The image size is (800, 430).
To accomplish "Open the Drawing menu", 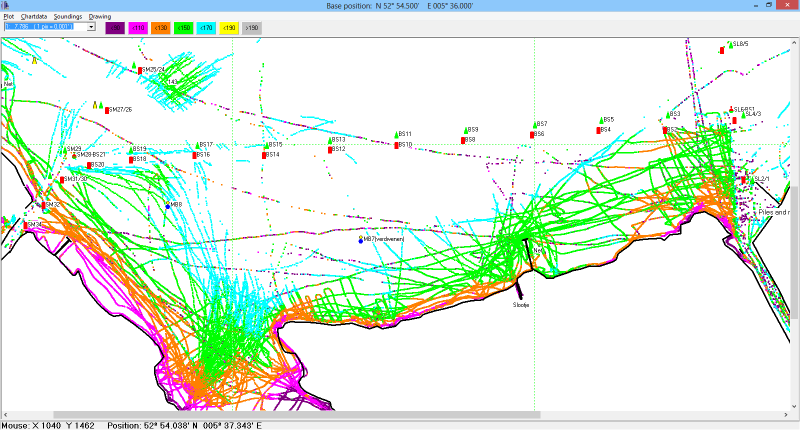I will (x=100, y=17).
